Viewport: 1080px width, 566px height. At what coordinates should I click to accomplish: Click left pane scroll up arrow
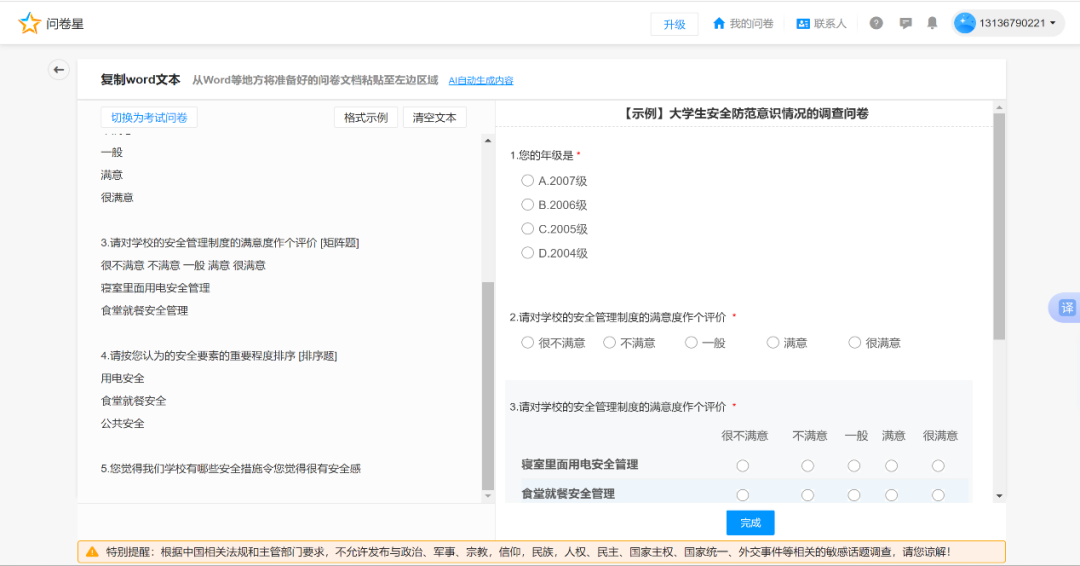coord(488,140)
